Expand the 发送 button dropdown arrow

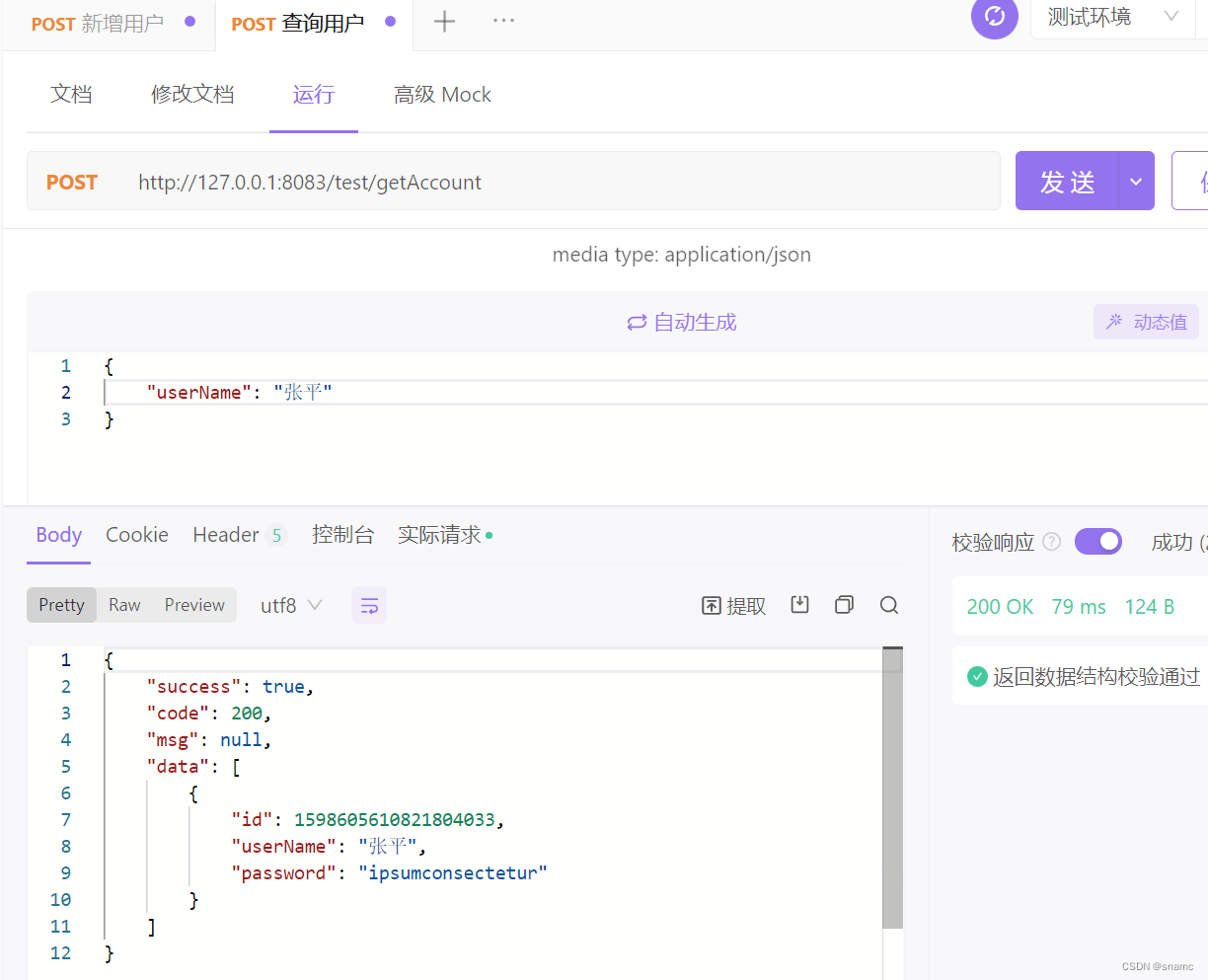[1136, 181]
